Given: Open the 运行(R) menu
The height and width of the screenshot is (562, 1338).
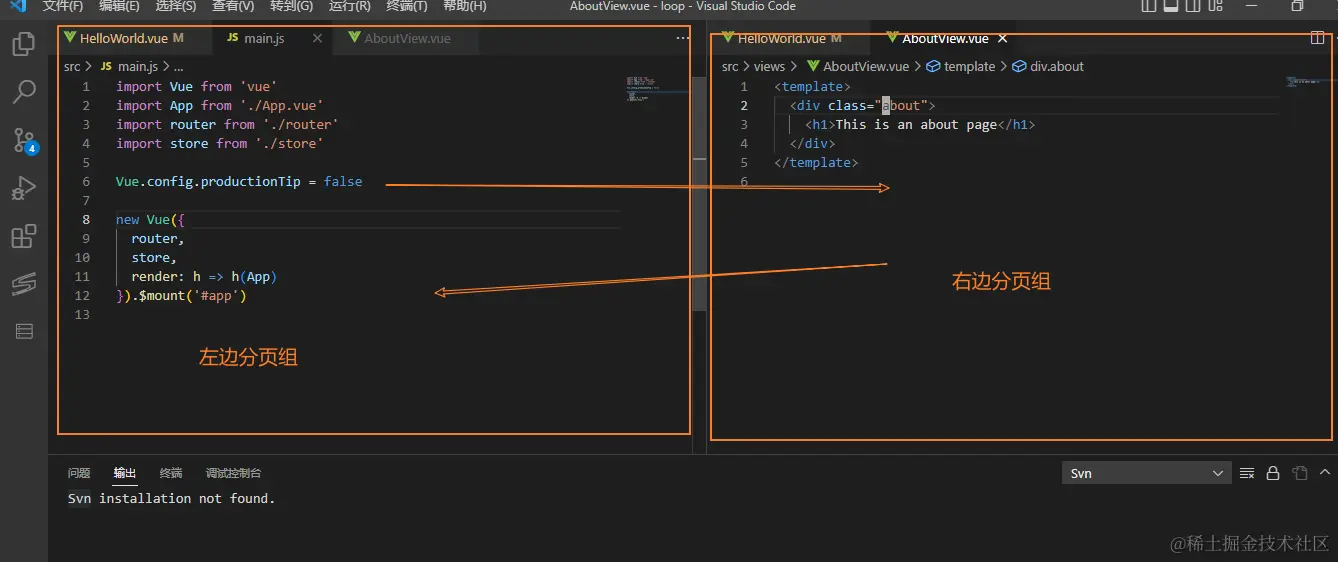Looking at the screenshot, I should [x=349, y=6].
